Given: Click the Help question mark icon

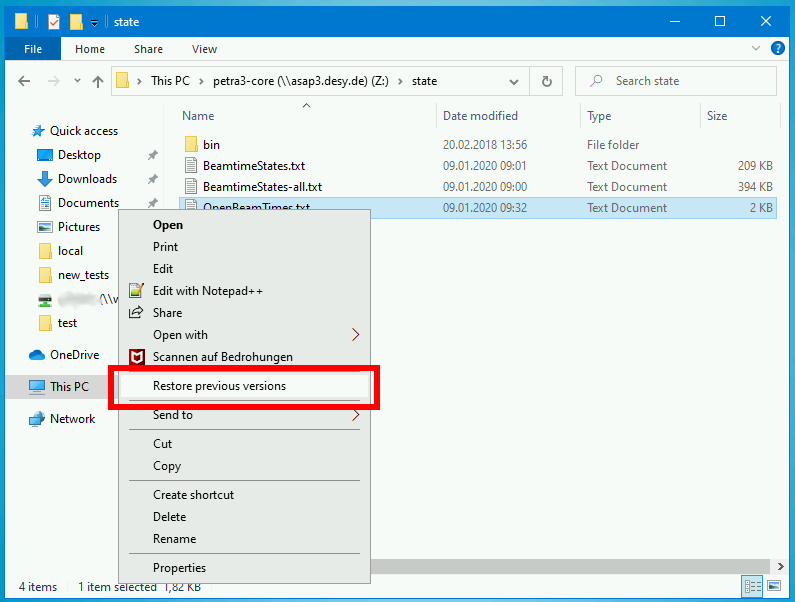Looking at the screenshot, I should [x=778, y=49].
